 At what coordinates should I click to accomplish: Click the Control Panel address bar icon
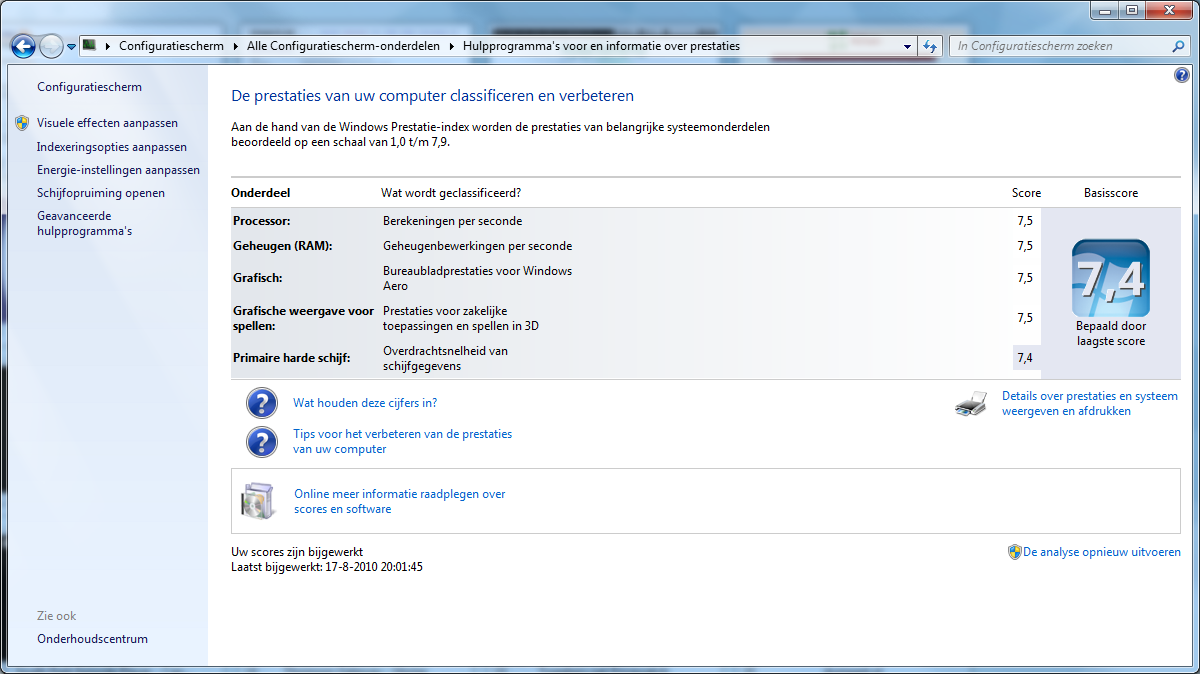coord(89,45)
